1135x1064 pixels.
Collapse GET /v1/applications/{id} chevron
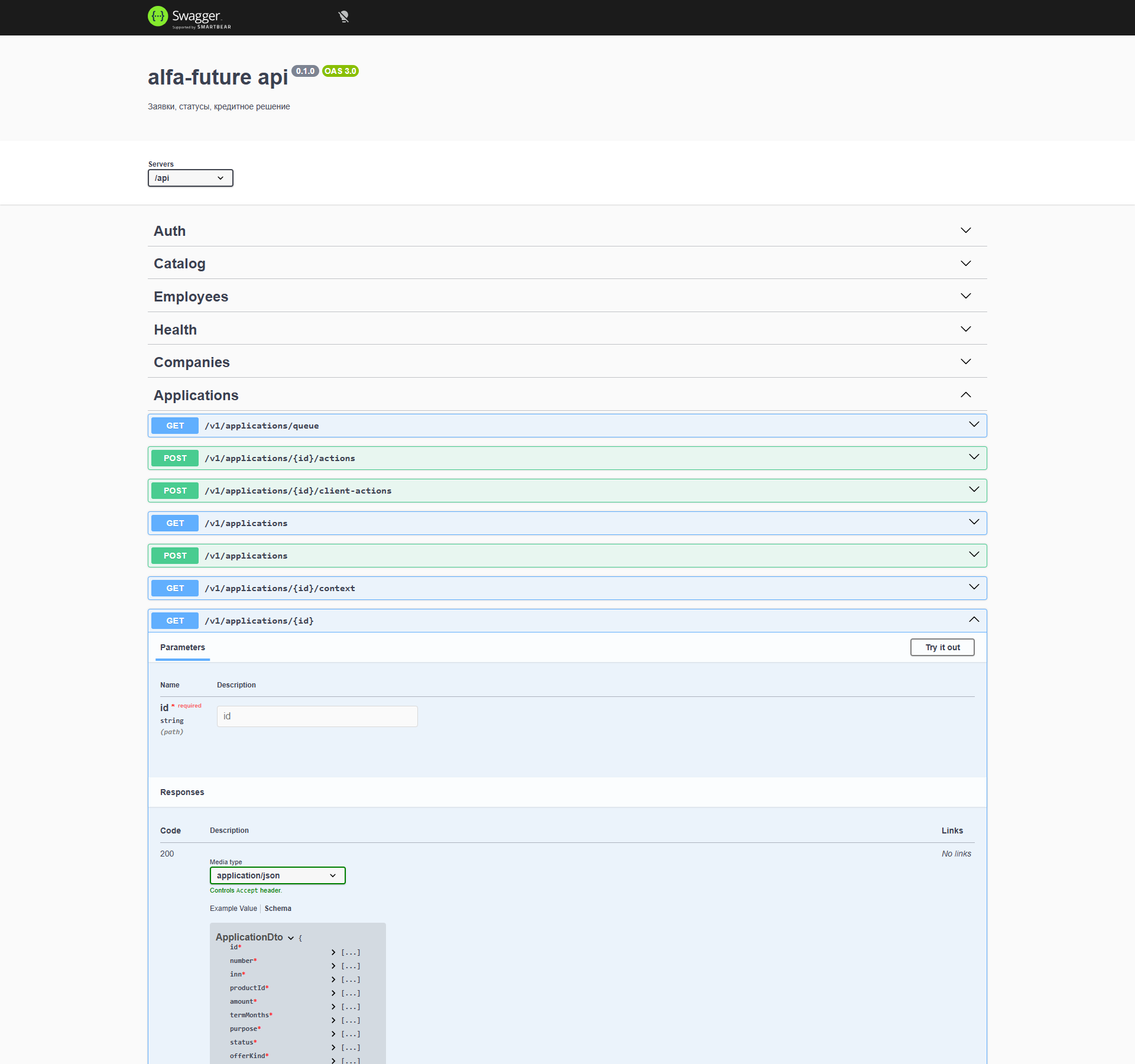(974, 619)
